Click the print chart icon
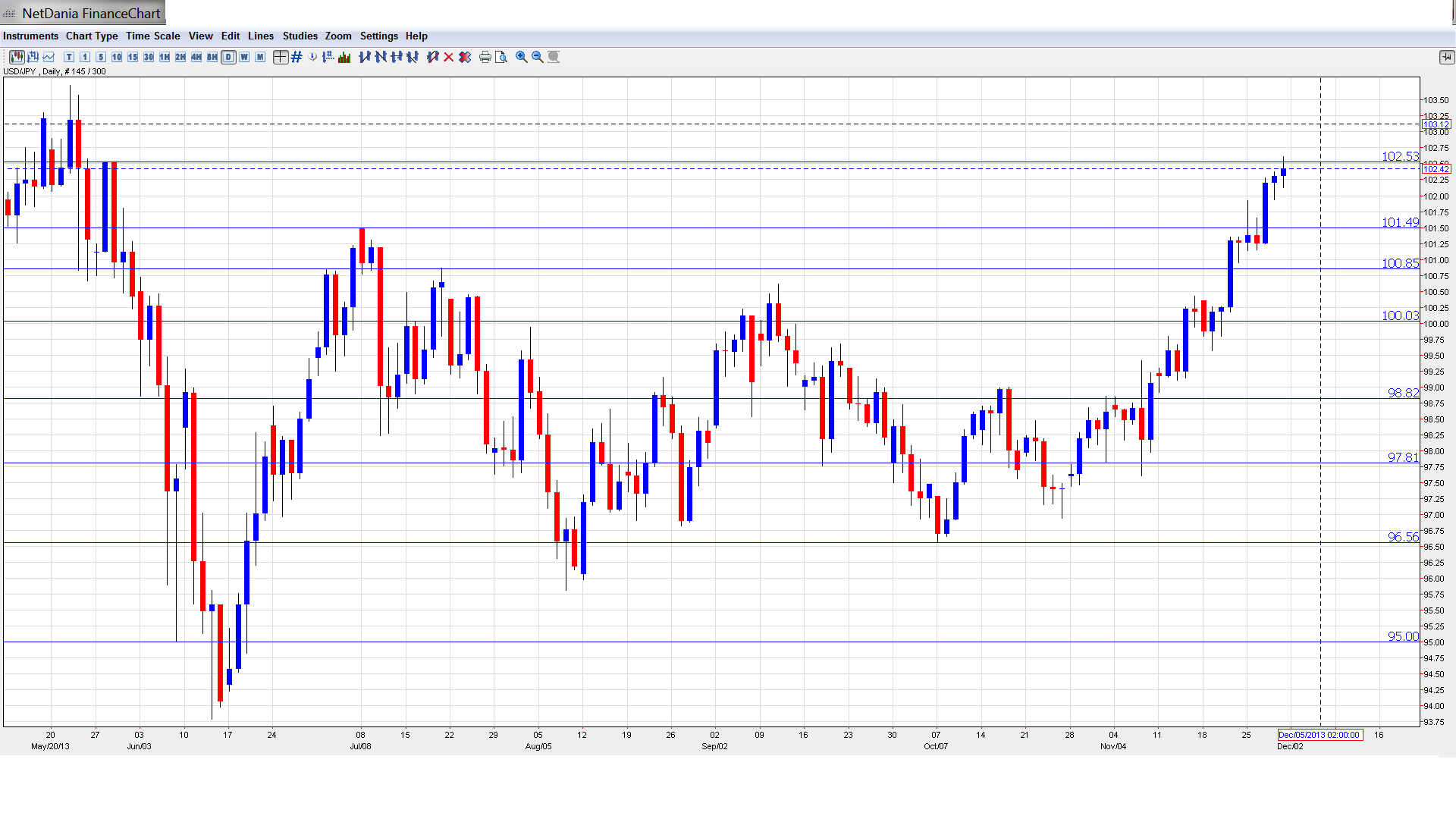 (485, 57)
